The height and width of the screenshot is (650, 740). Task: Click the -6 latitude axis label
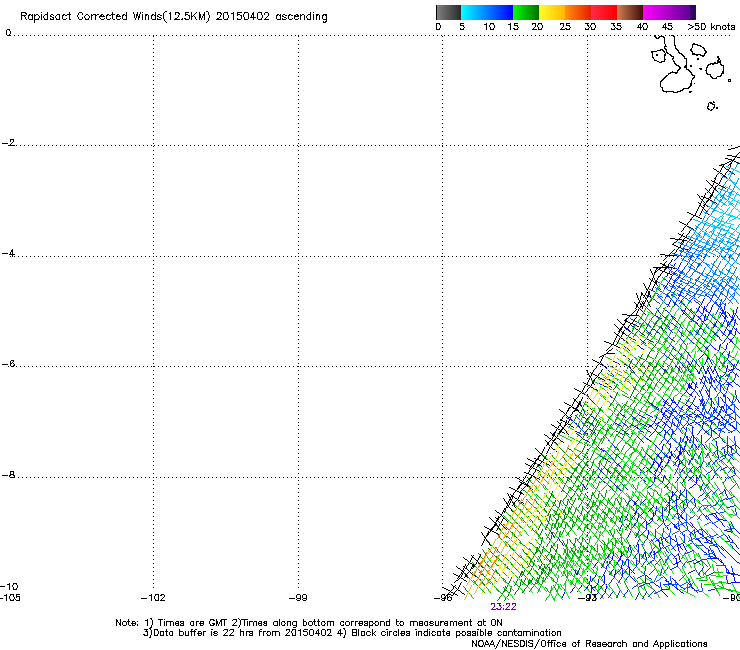(8, 364)
